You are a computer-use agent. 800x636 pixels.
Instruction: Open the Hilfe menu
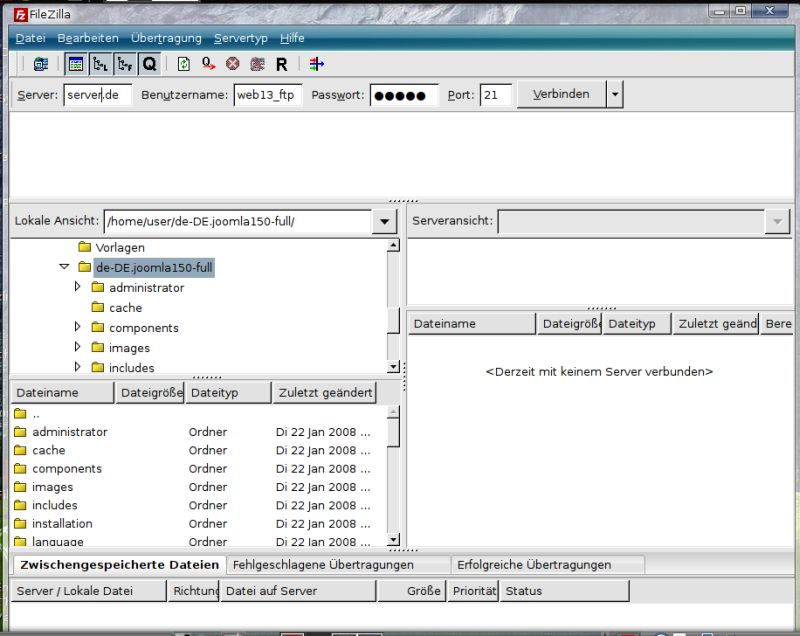tap(292, 38)
